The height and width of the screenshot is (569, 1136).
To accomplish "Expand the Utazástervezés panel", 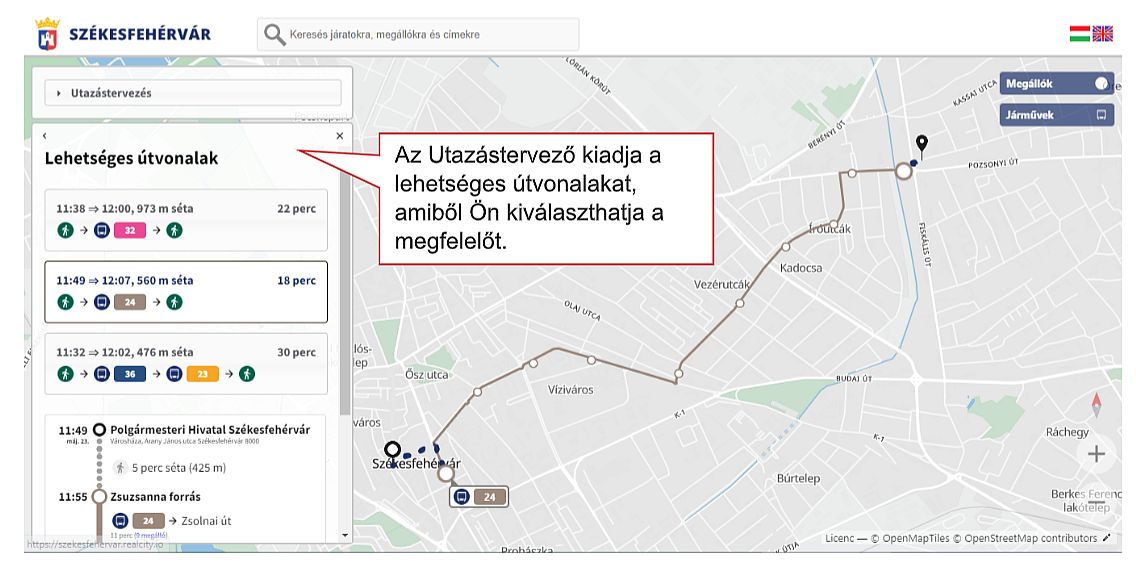I will 192,93.
